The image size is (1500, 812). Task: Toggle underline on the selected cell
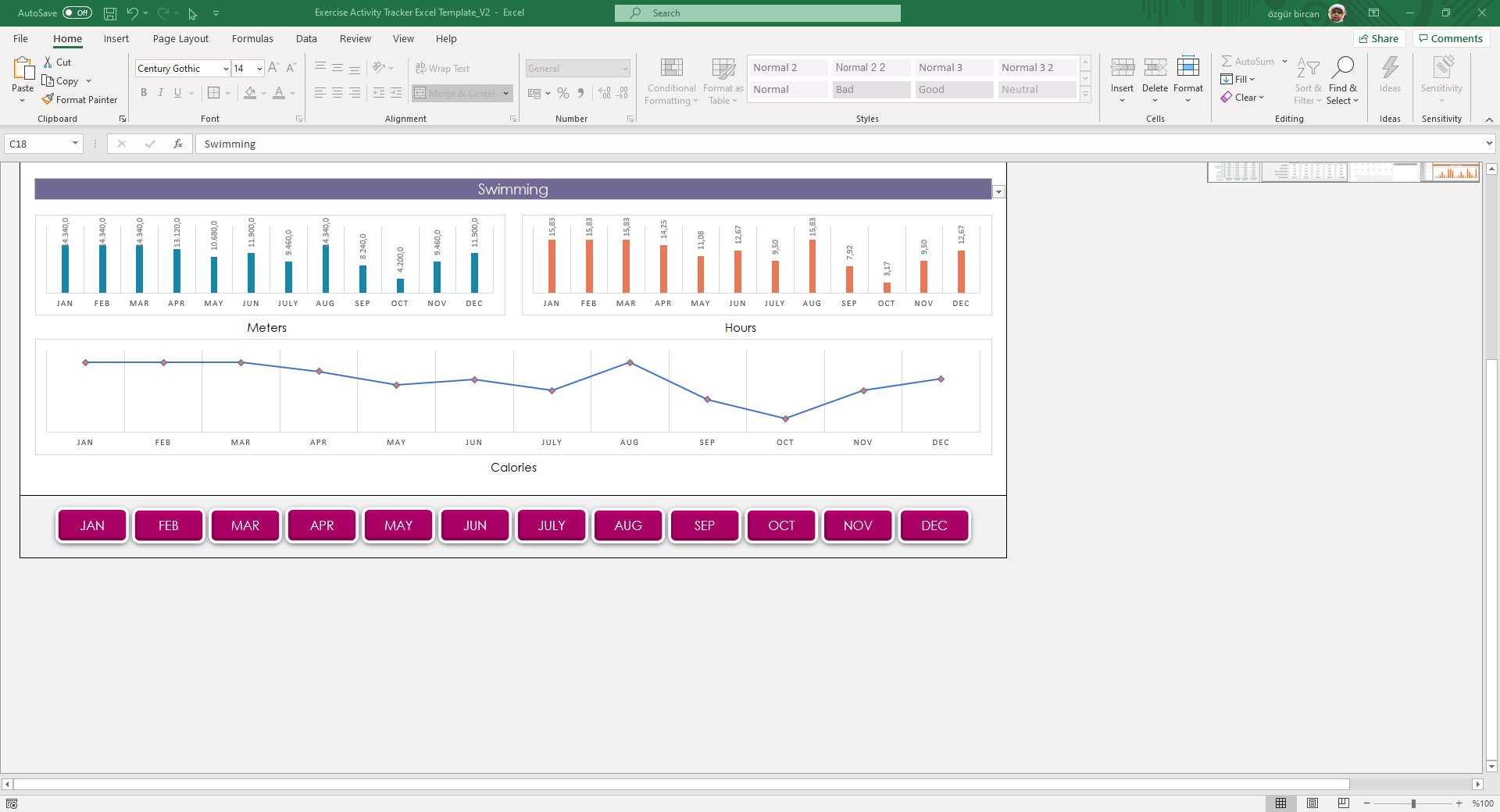pyautogui.click(x=177, y=92)
